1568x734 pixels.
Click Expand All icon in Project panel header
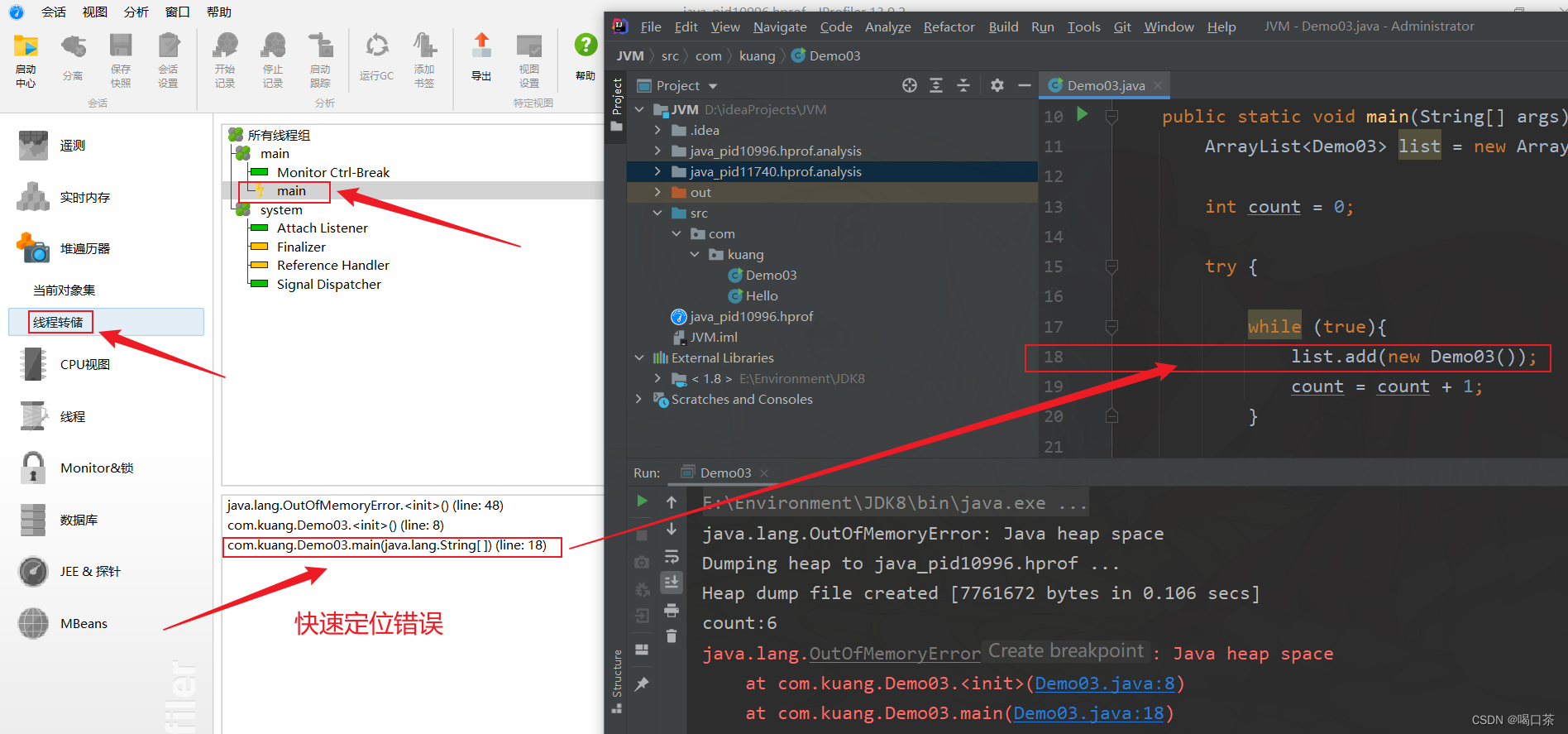(936, 85)
